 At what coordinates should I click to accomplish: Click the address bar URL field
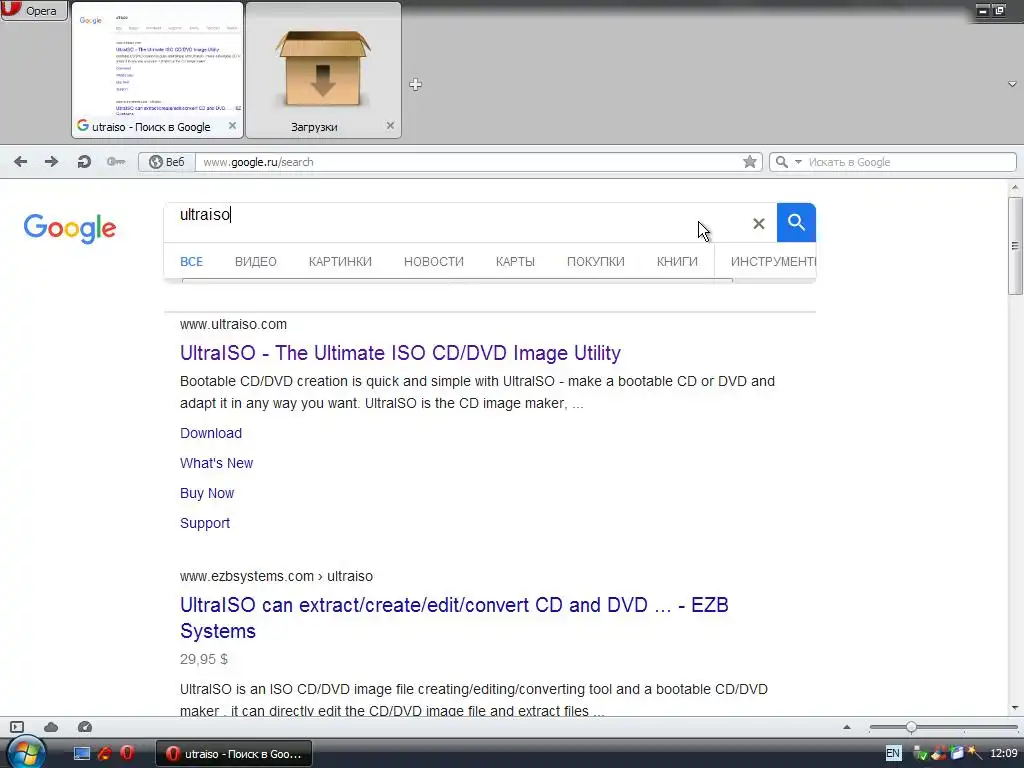click(467, 162)
